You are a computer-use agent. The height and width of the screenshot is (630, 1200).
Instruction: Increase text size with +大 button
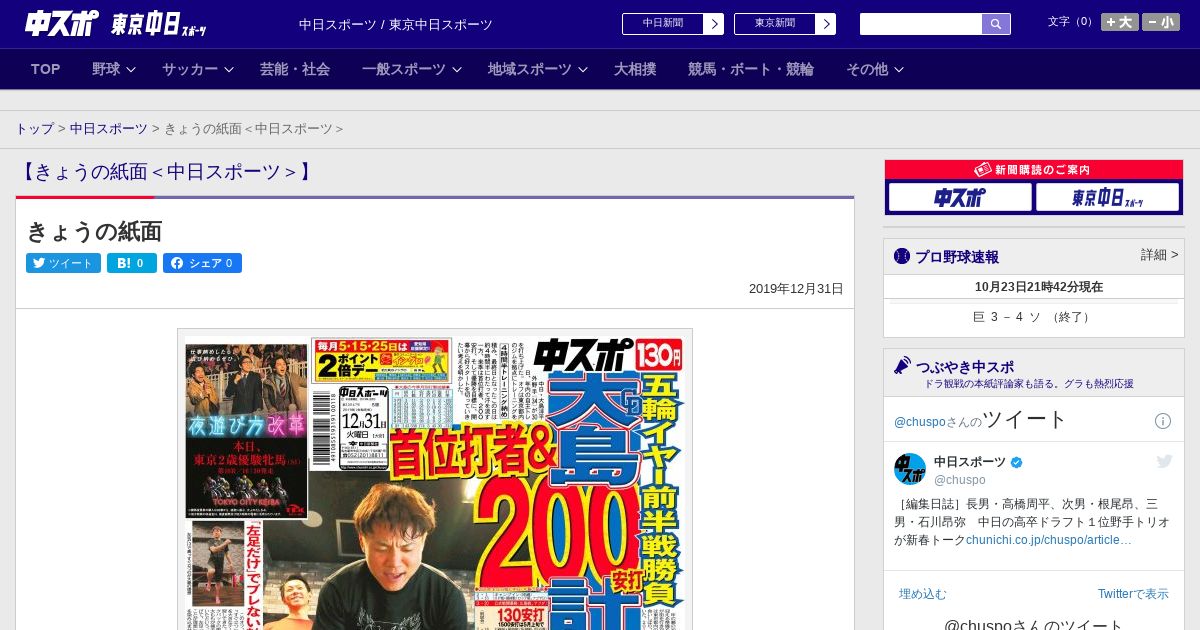[x=1119, y=22]
